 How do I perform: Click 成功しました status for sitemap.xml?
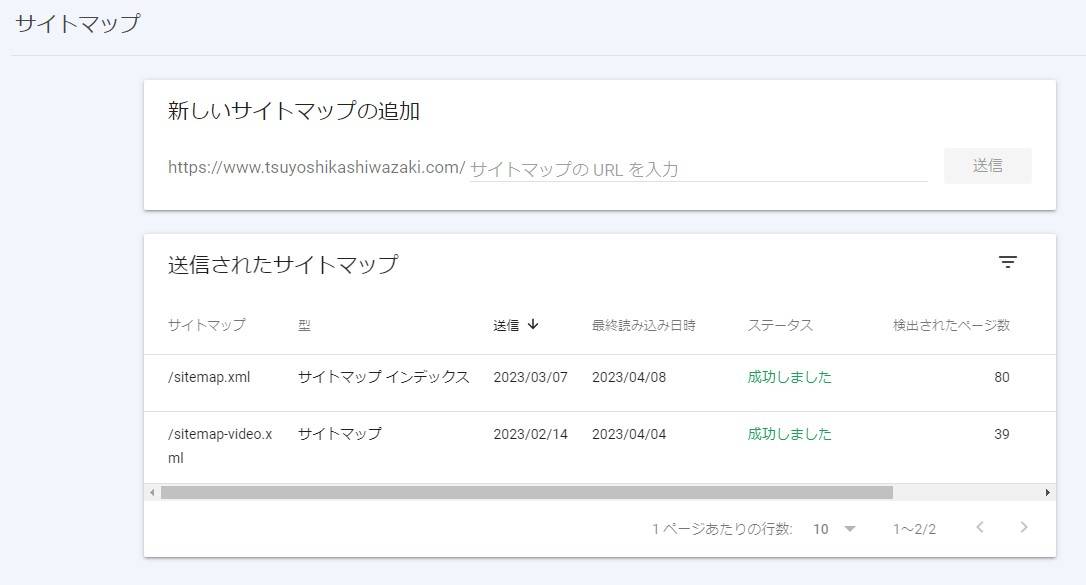point(789,378)
